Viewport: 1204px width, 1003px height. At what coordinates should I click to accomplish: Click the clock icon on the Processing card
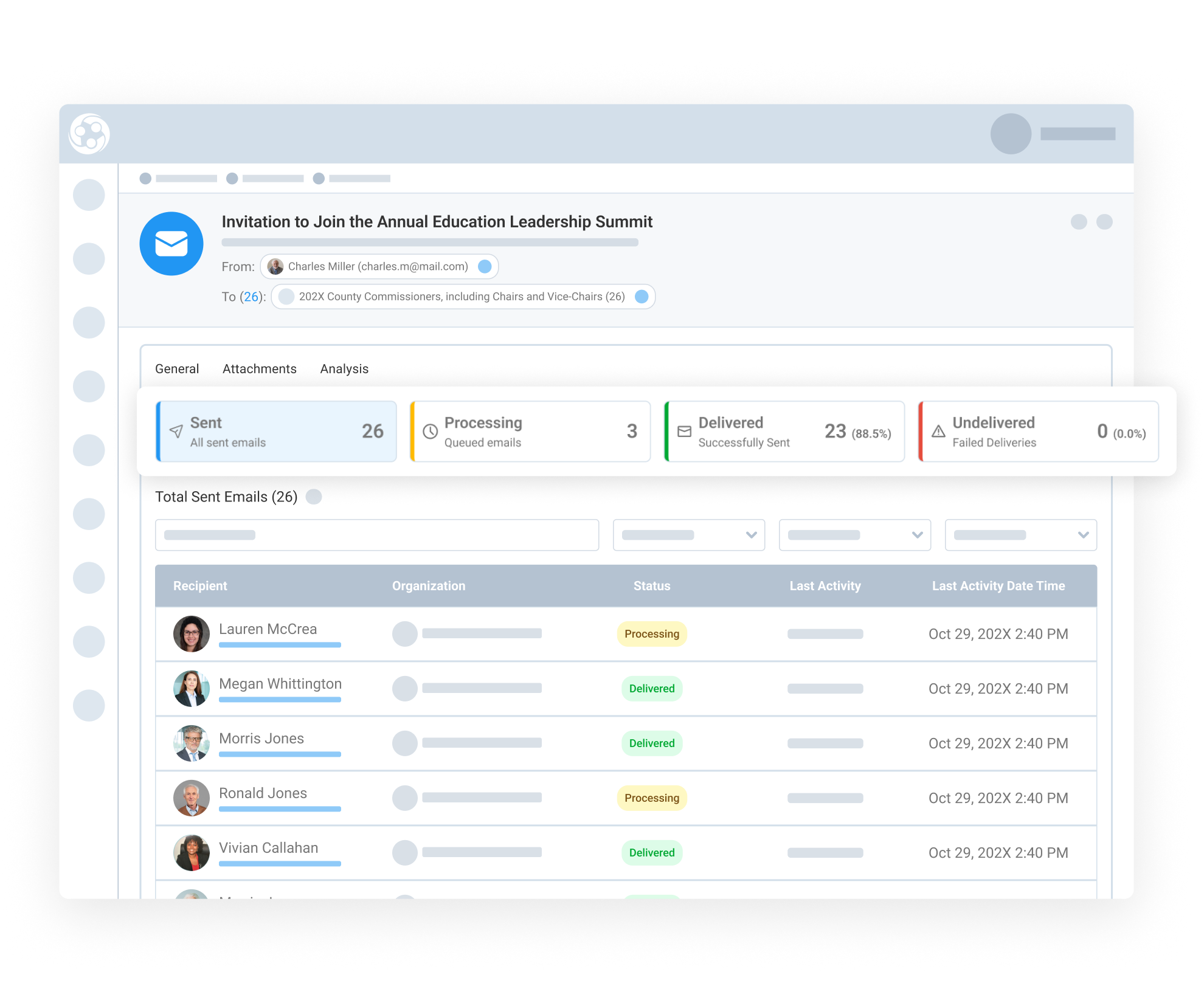tap(431, 430)
